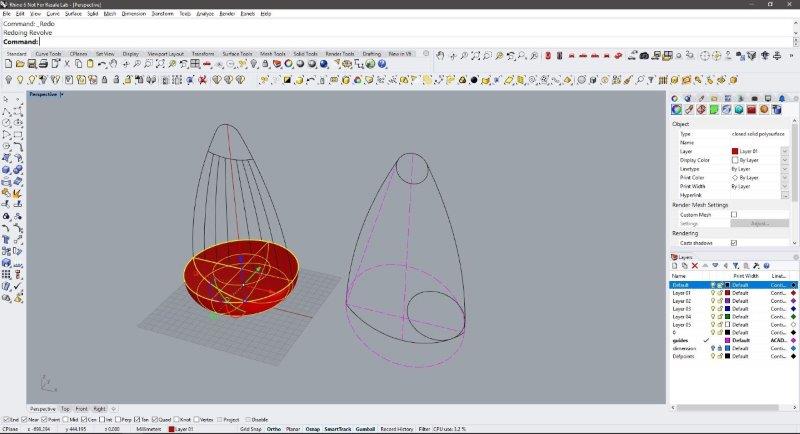
Task: Click the Hyperlink browse ellipsis button
Action: click(x=785, y=195)
